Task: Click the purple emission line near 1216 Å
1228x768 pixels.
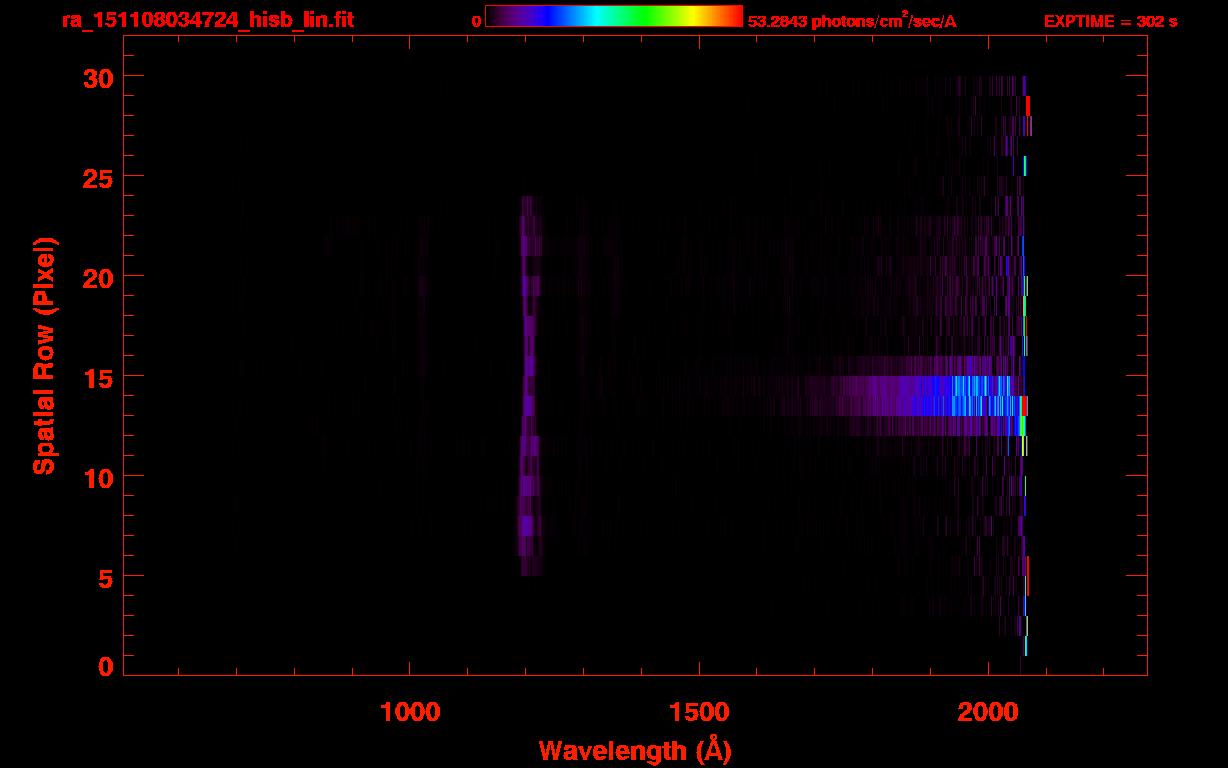Action: click(x=529, y=385)
